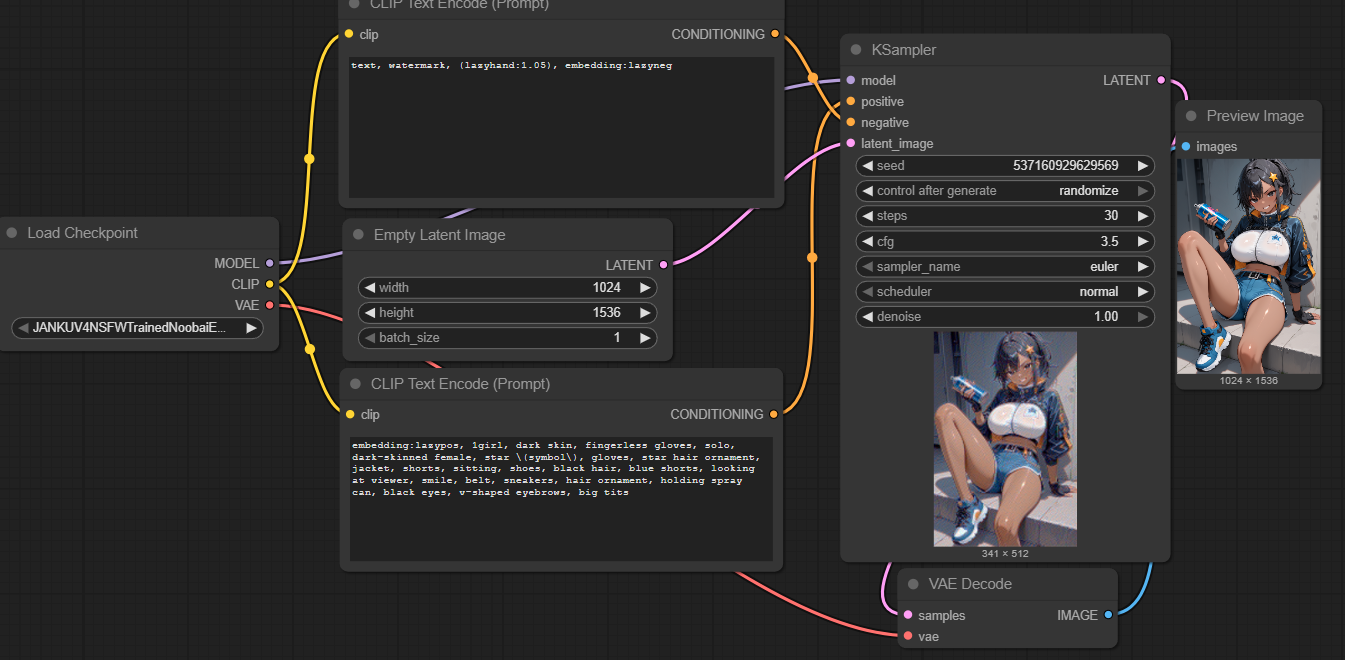The image size is (1345, 660).
Task: Click the latent_image input port on KSampler
Action: (851, 143)
